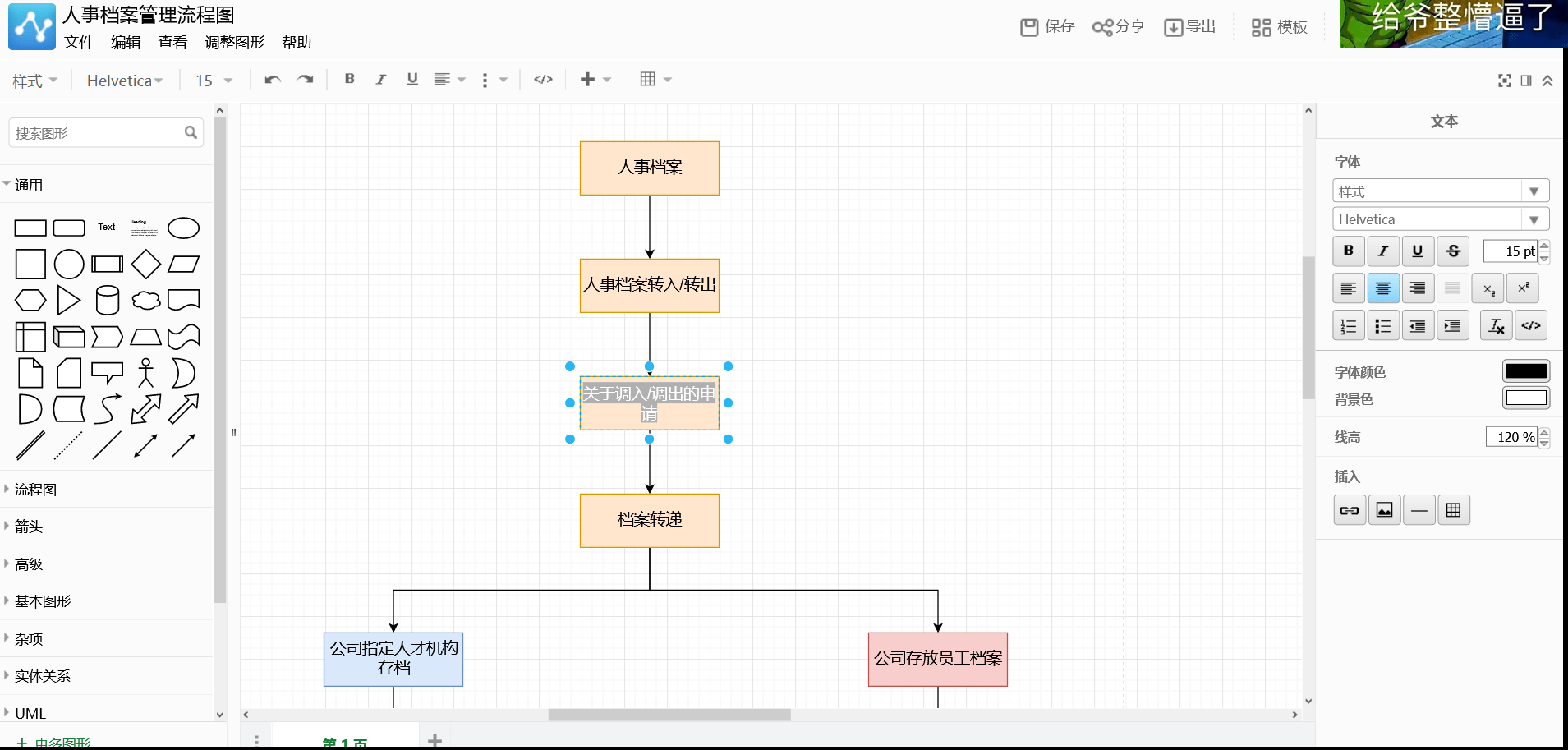Expand the 流程图 shape category
This screenshot has width=1568, height=750.
[36, 490]
